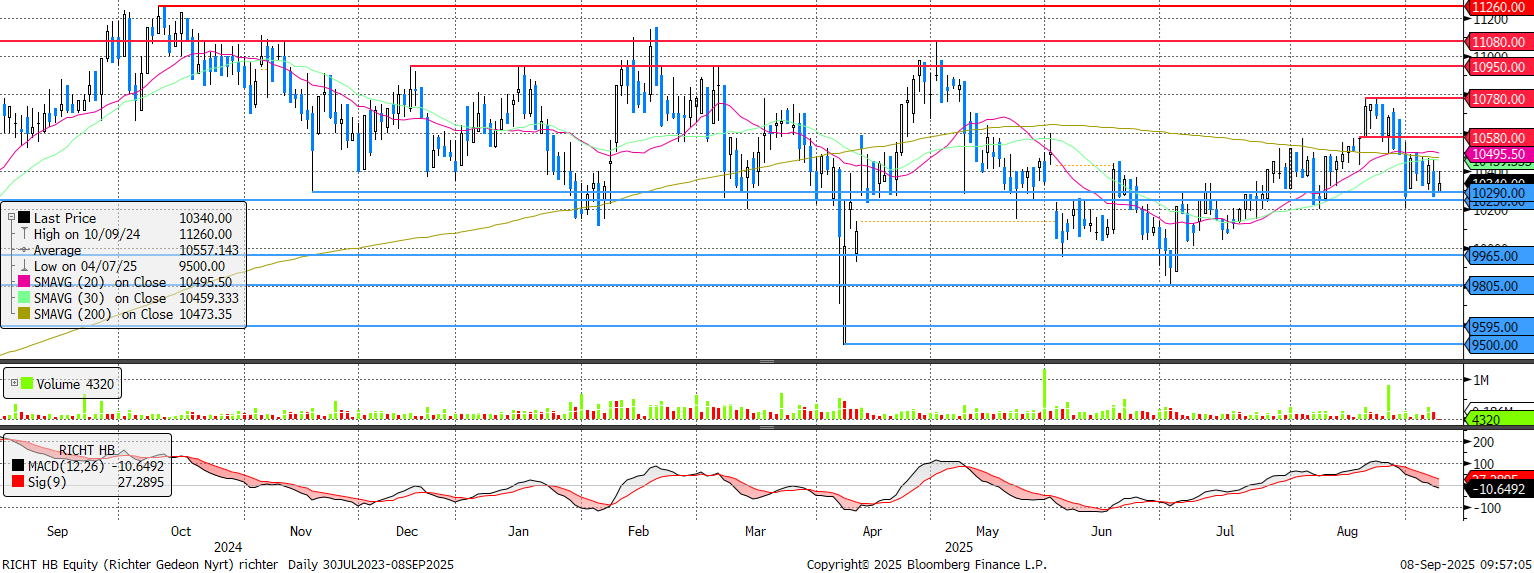
Task: Click the Average value 10557.143
Action: coord(209,250)
